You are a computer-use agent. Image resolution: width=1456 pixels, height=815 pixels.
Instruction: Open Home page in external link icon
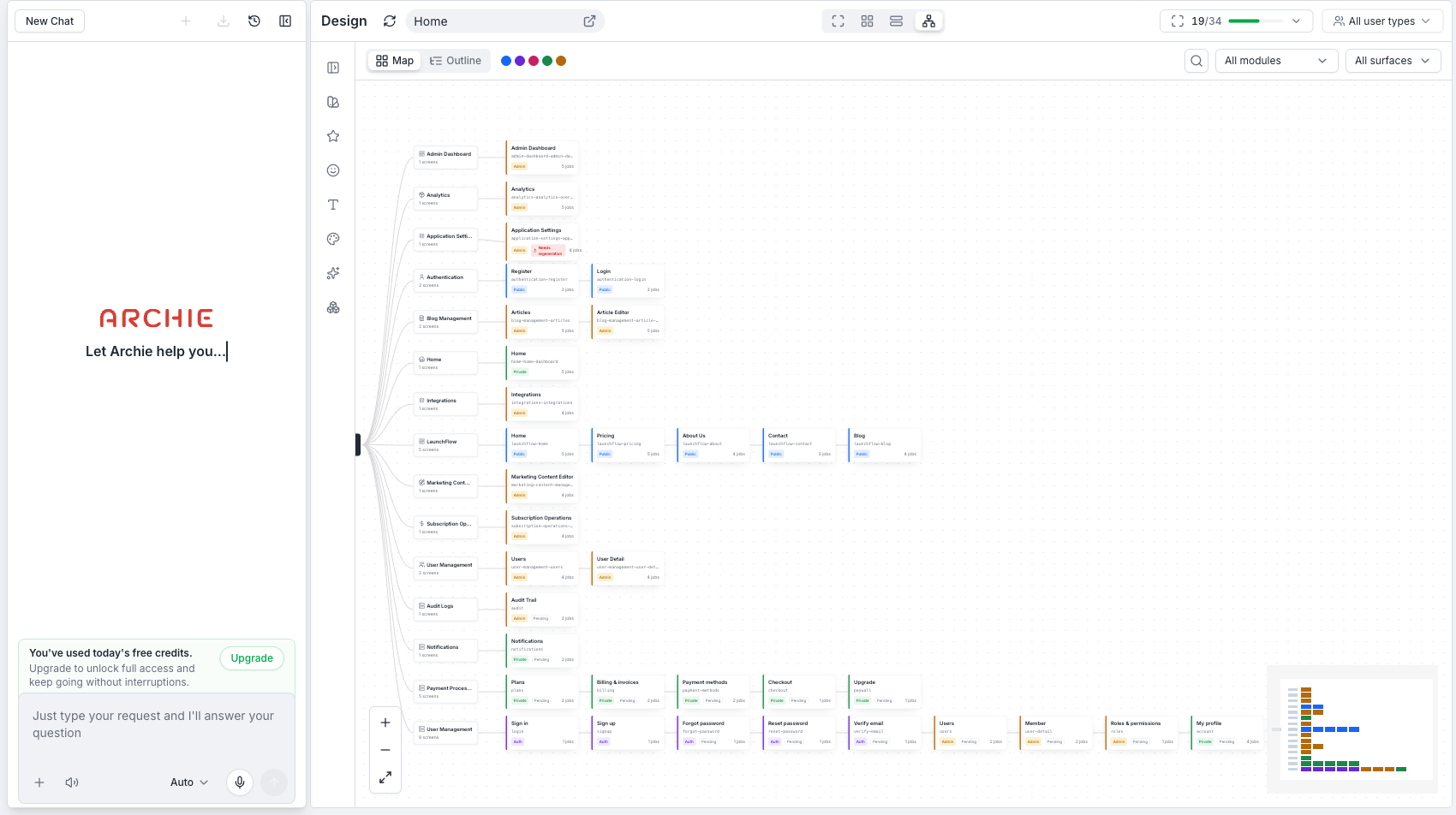pos(589,21)
